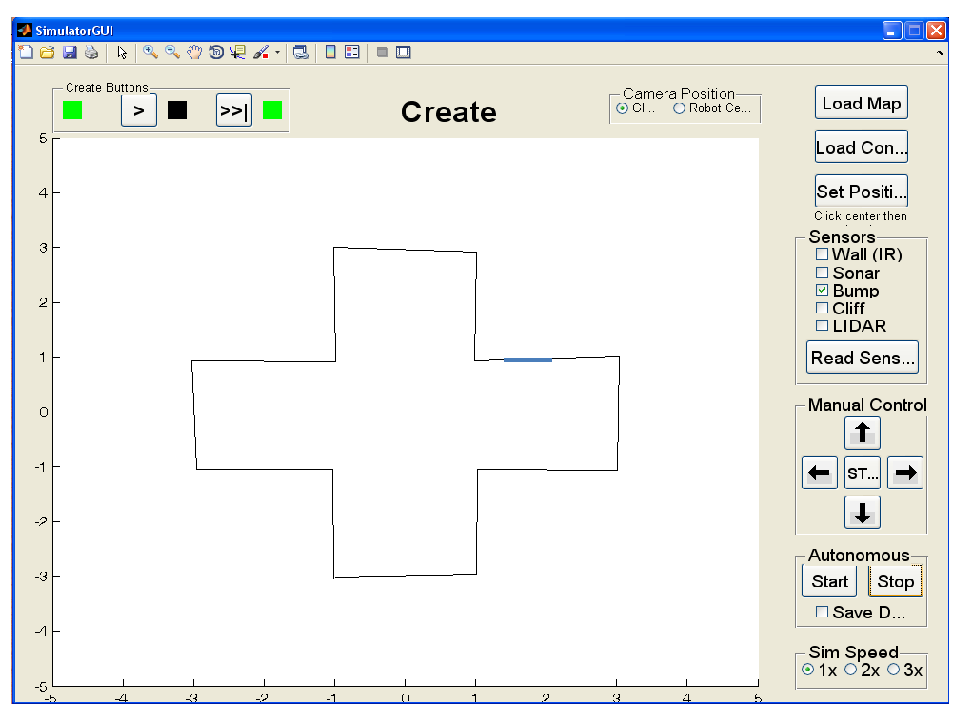The image size is (960, 720).
Task: Select Robot Centered camera position
Action: 679,108
